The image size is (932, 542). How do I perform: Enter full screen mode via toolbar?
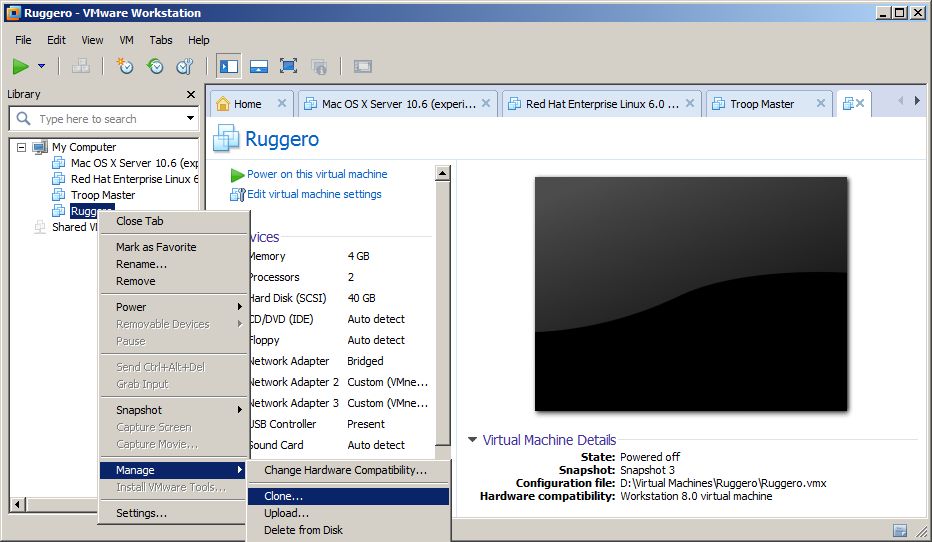pos(289,67)
